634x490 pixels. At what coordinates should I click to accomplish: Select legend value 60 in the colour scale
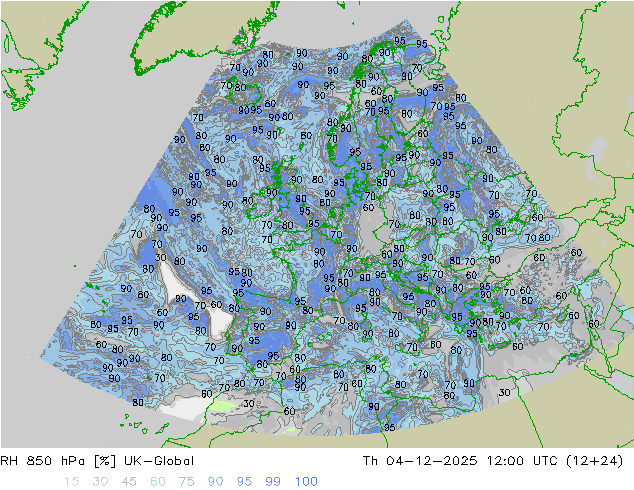(158, 482)
